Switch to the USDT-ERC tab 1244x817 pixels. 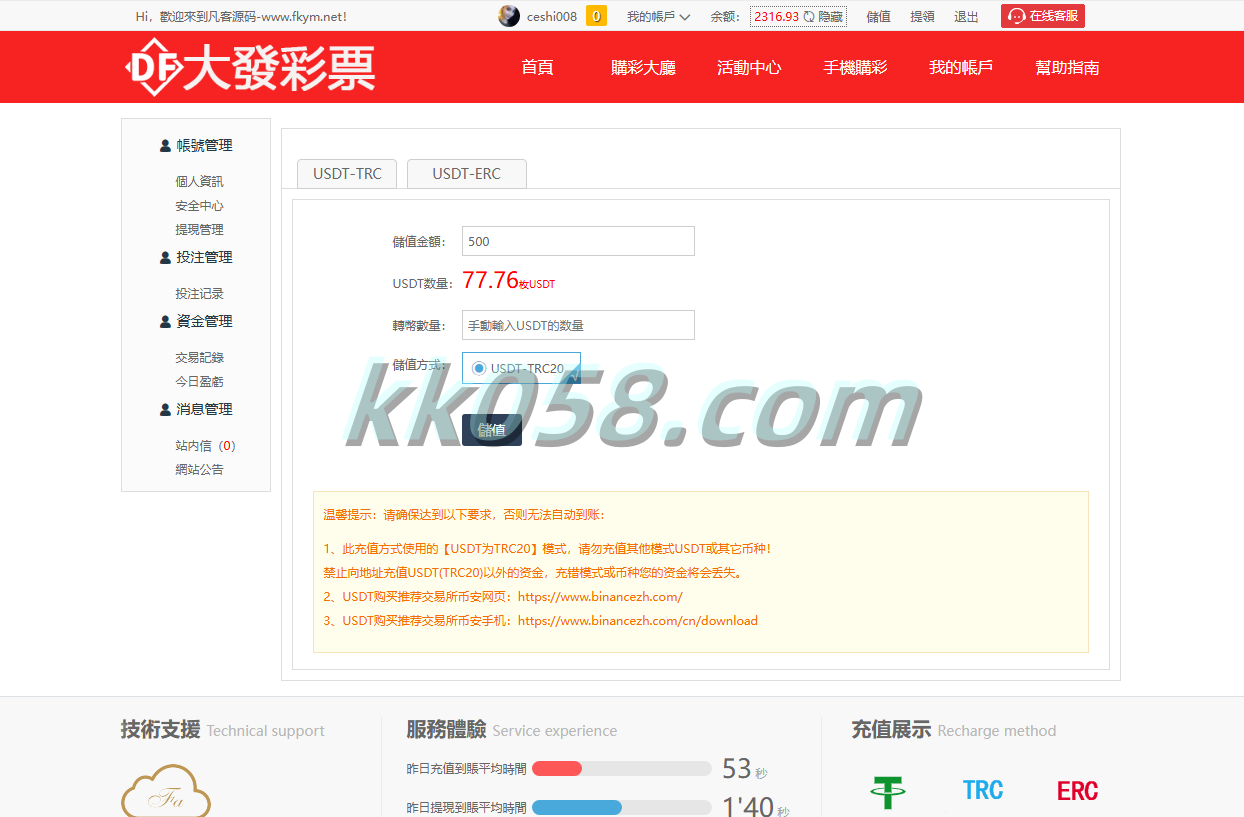pyautogui.click(x=466, y=173)
